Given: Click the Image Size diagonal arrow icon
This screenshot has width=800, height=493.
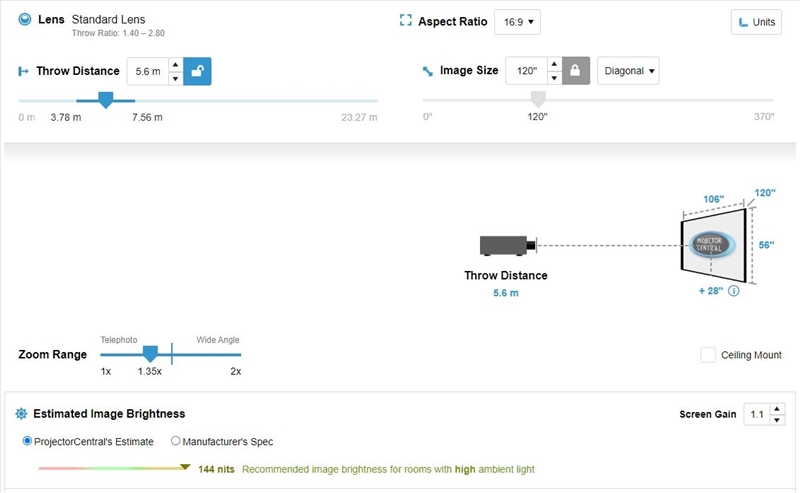Looking at the screenshot, I should [428, 71].
